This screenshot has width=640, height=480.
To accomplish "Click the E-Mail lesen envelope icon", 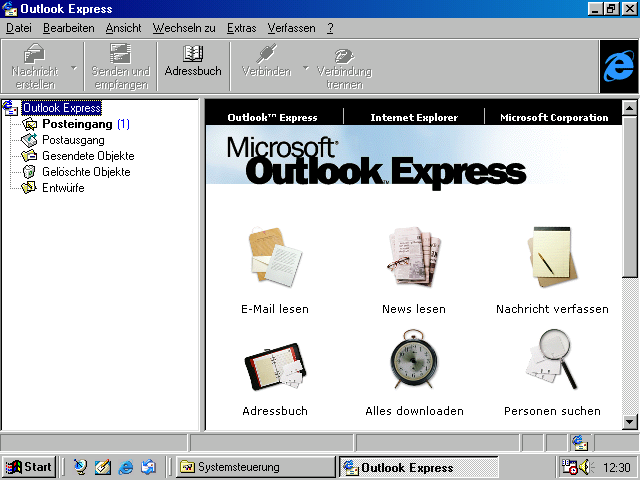I will [x=275, y=257].
